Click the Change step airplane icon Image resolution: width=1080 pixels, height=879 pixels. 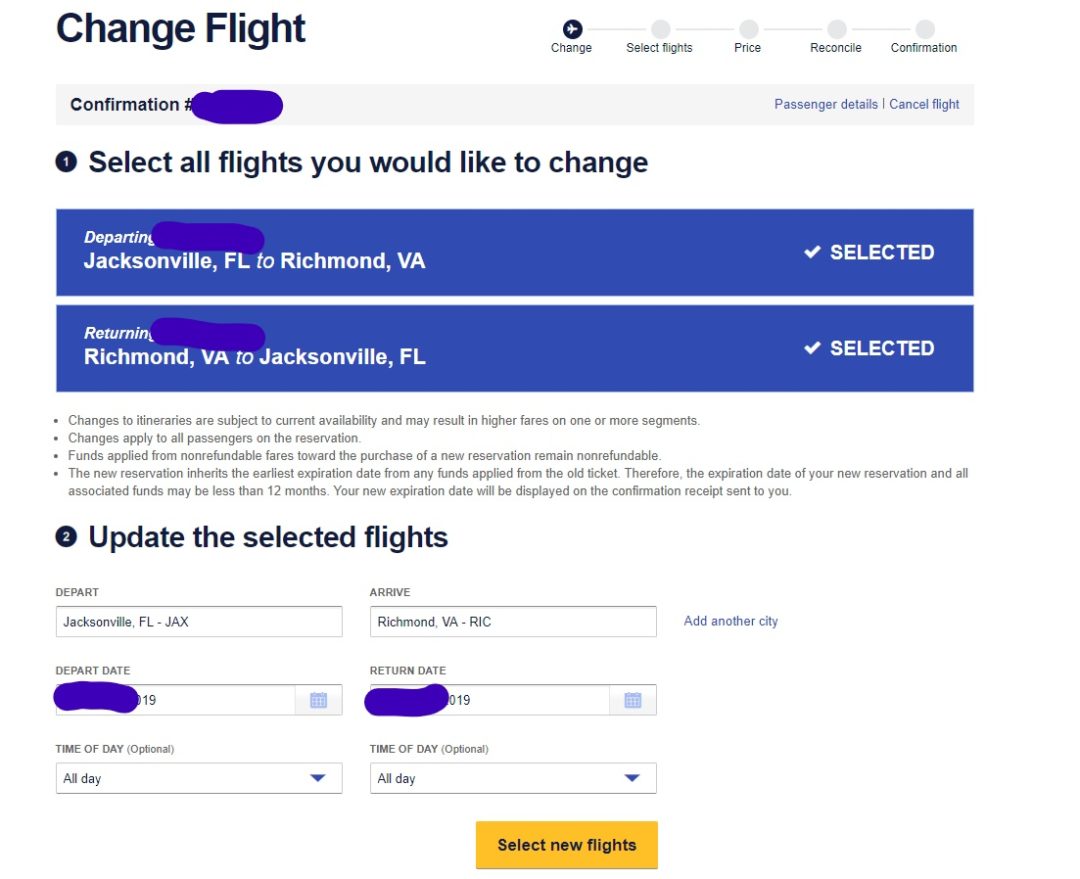[x=572, y=30]
